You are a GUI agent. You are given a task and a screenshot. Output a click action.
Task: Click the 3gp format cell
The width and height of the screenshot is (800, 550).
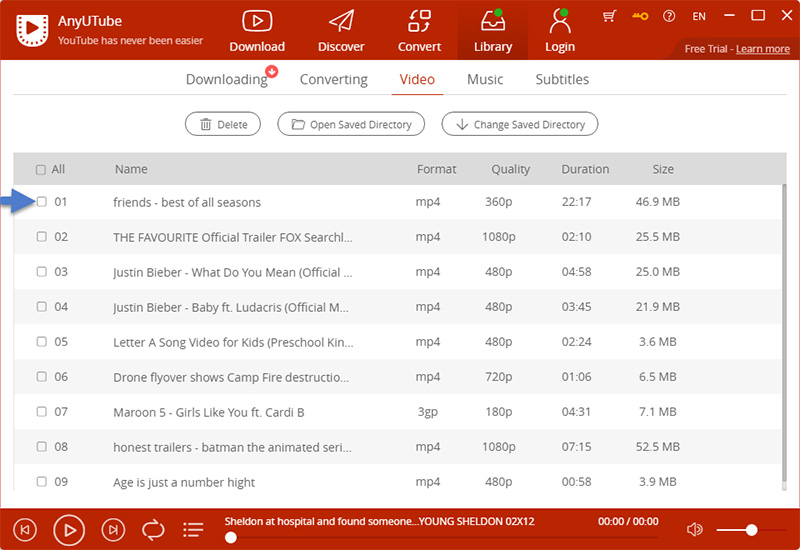[x=428, y=412]
